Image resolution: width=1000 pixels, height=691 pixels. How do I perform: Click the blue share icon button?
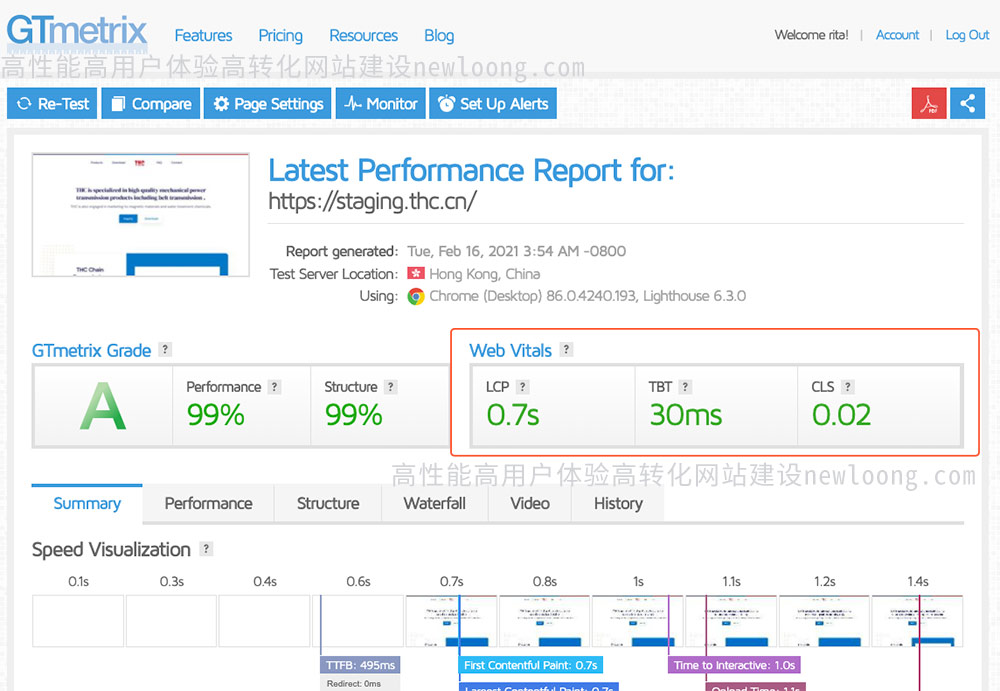[967, 104]
